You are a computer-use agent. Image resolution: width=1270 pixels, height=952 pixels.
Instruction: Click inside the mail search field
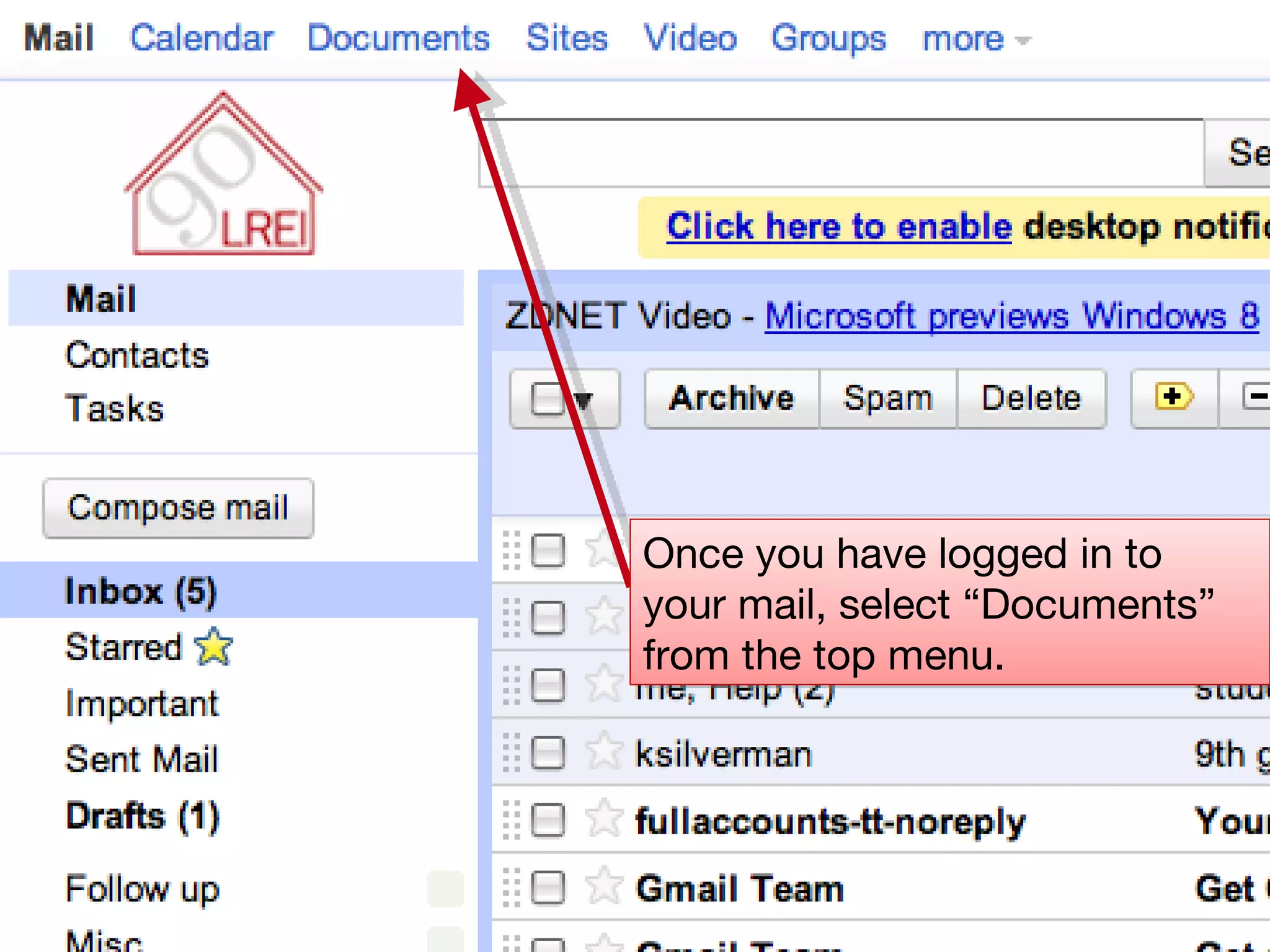(x=837, y=153)
